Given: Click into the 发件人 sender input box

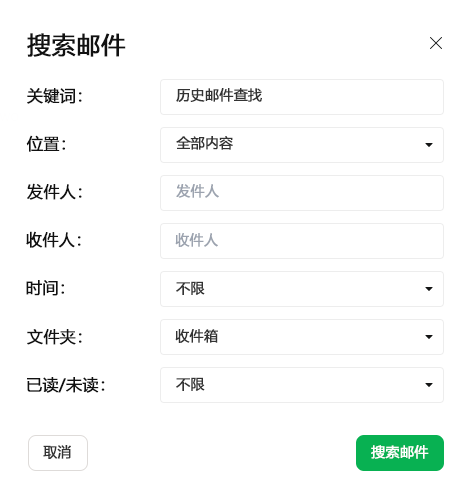Looking at the screenshot, I should pos(302,193).
